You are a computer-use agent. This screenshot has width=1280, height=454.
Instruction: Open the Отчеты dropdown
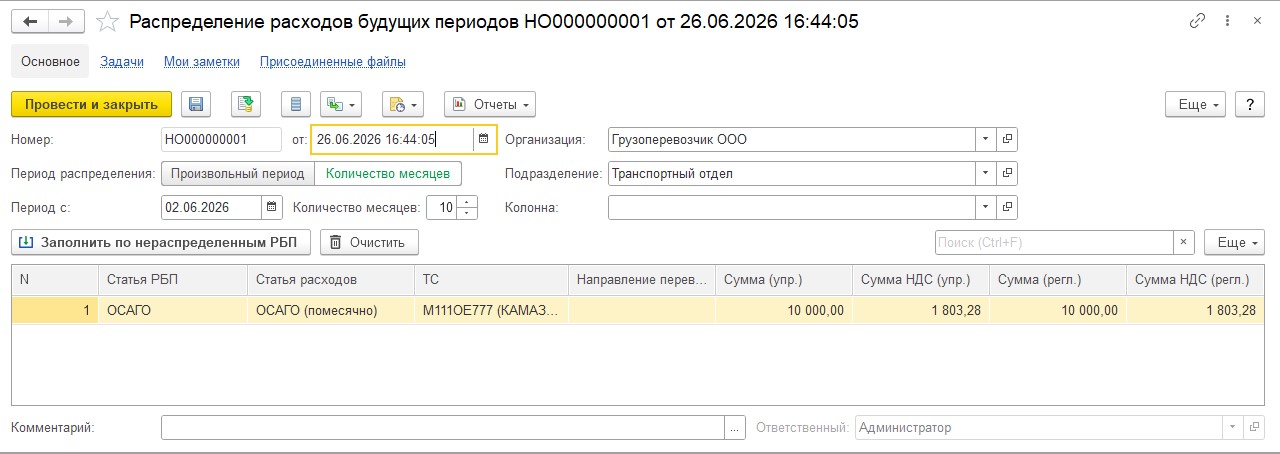pyautogui.click(x=489, y=104)
